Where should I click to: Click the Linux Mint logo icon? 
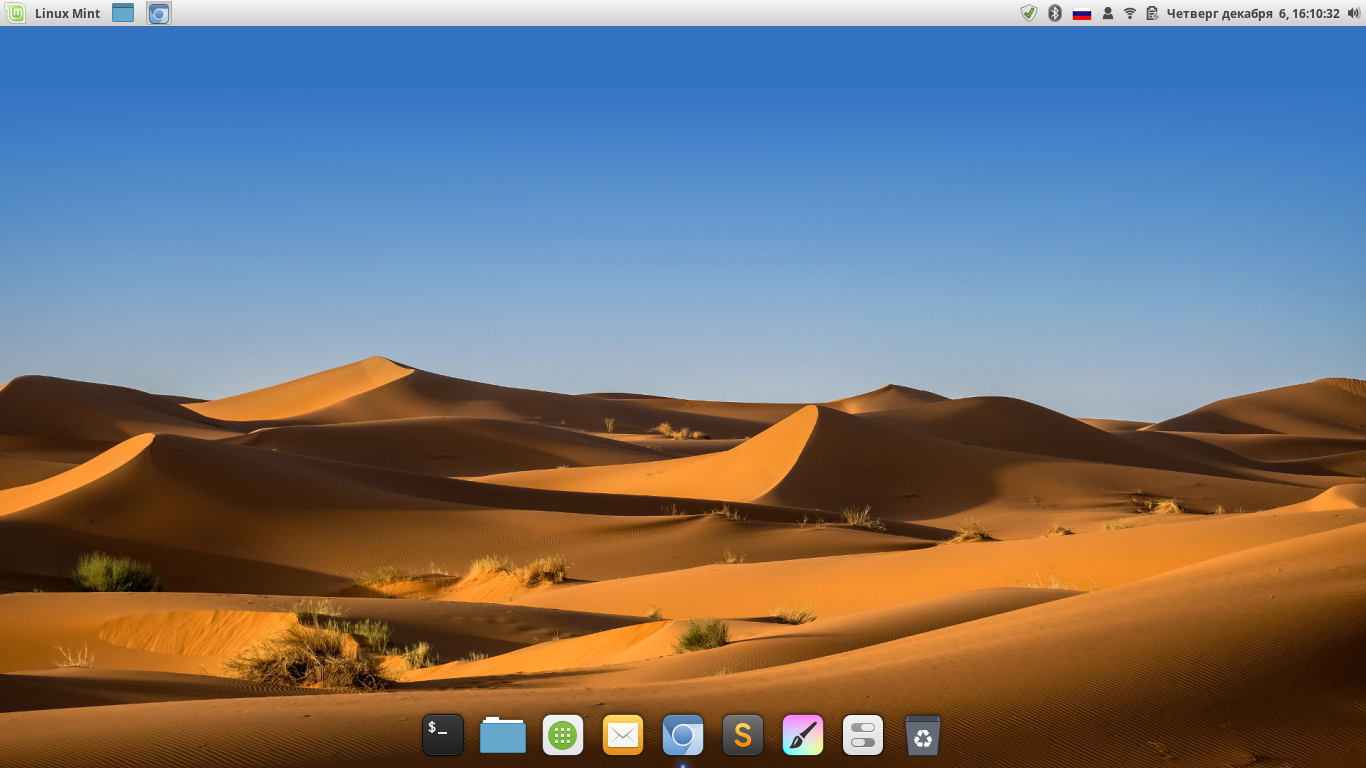pos(15,13)
